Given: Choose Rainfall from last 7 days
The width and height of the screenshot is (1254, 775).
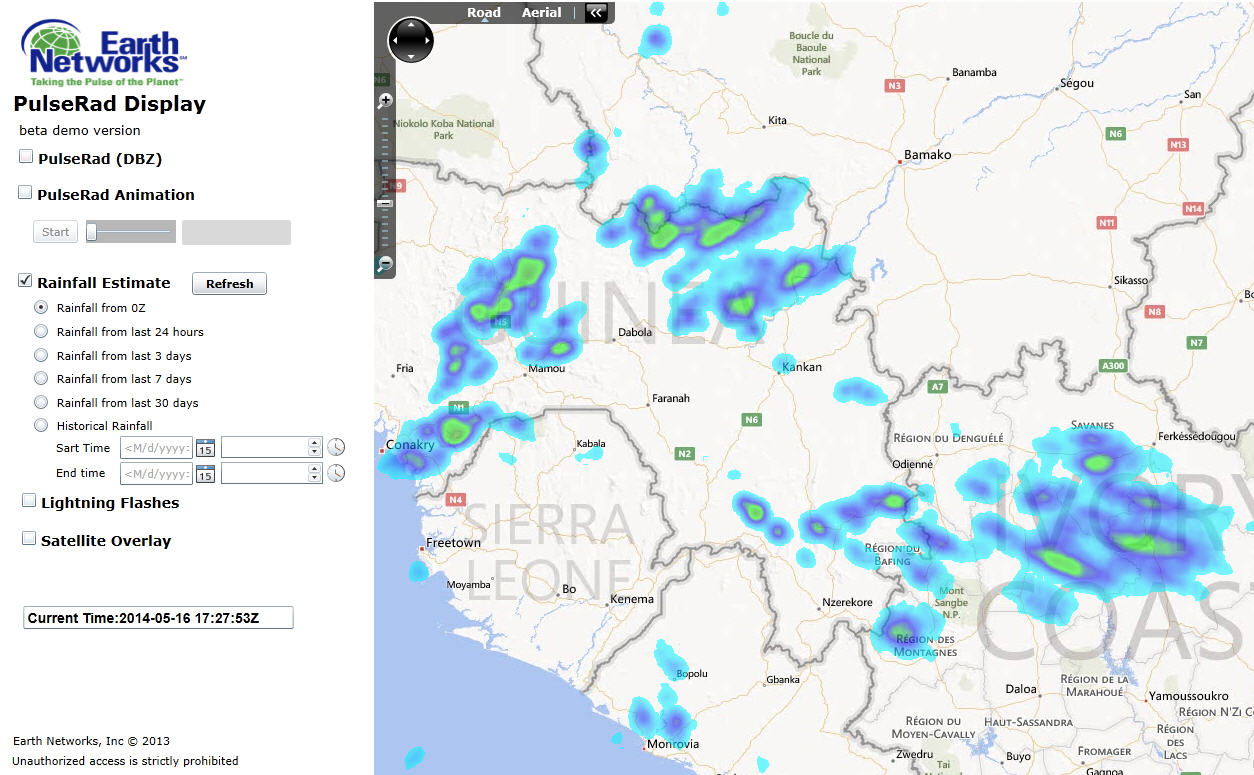Looking at the screenshot, I should [x=41, y=378].
